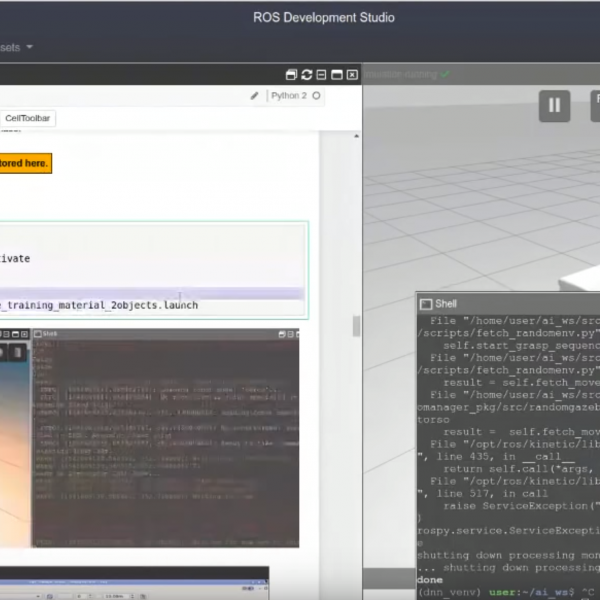600x600 pixels.
Task: Close the notebook panel
Action: coord(352,75)
